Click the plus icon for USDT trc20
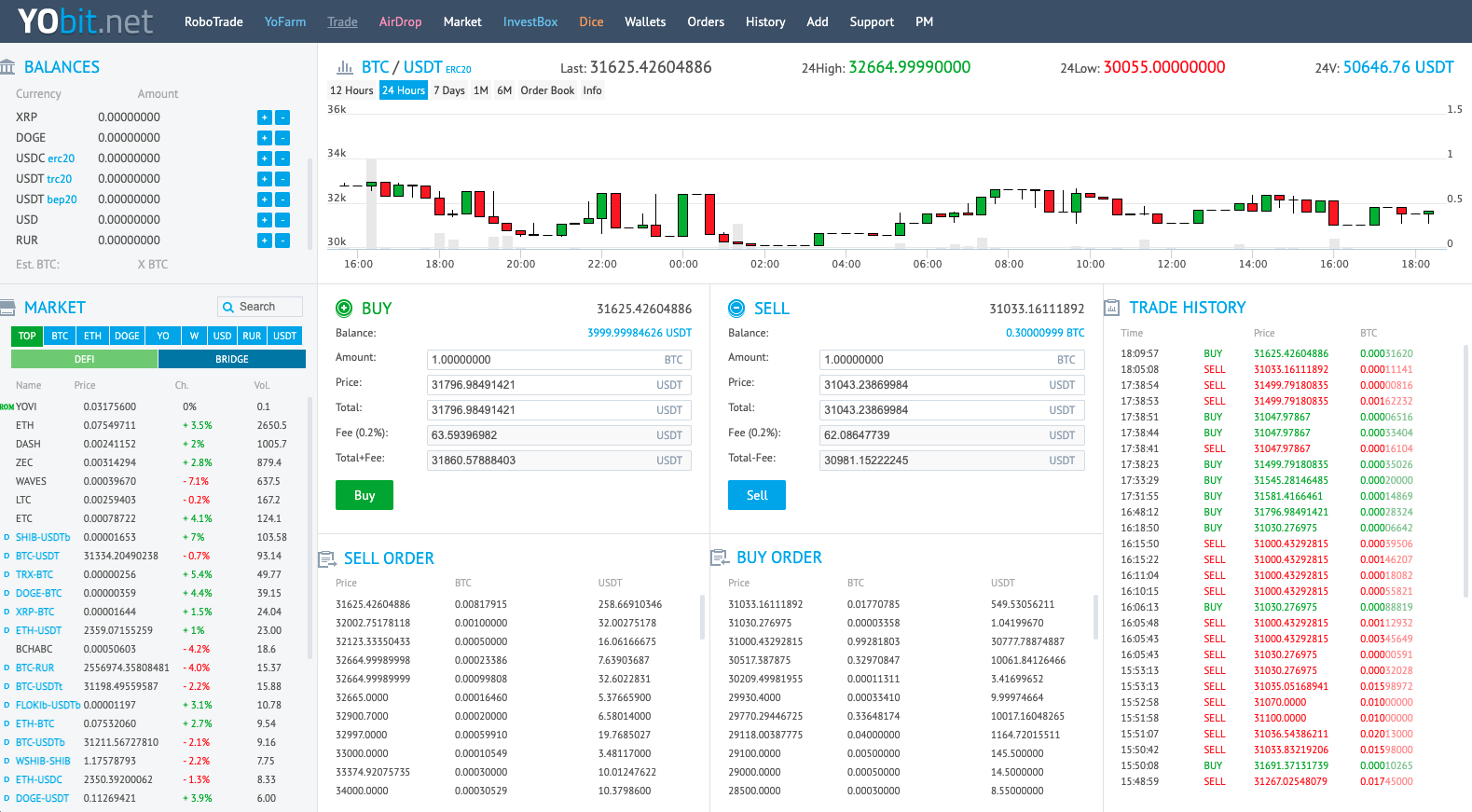 (x=265, y=179)
